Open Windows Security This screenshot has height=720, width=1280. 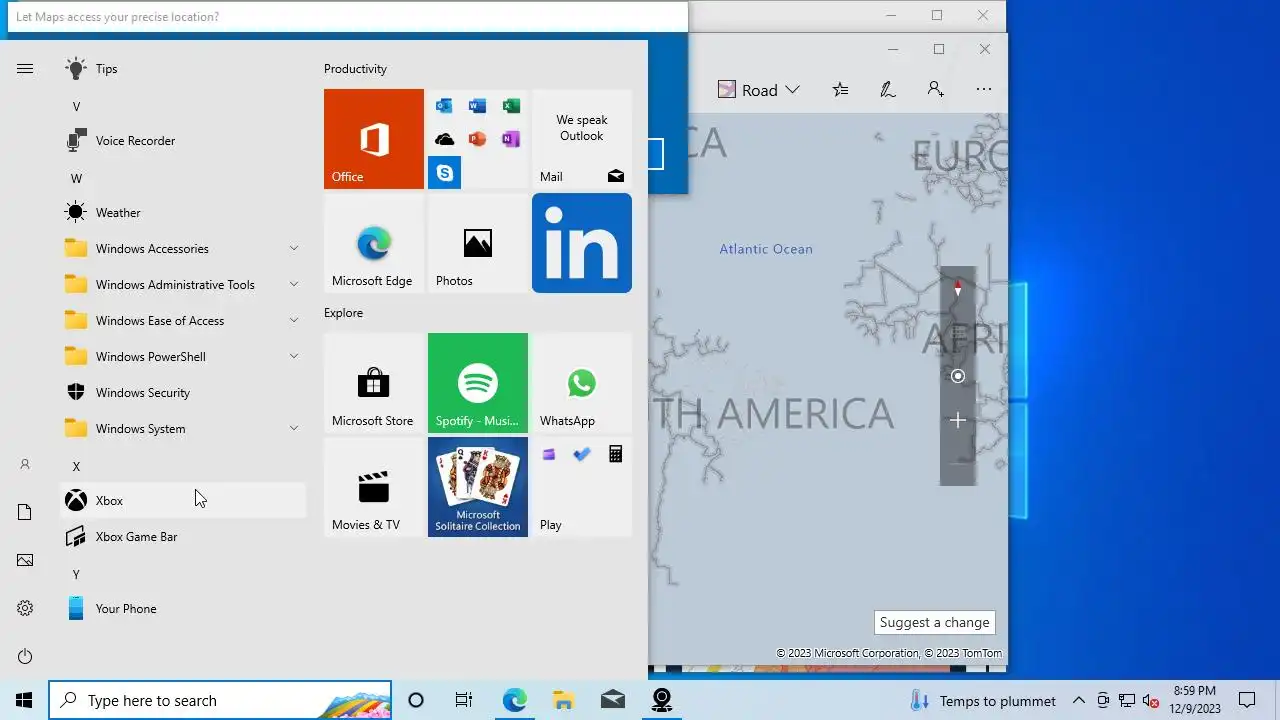point(183,393)
